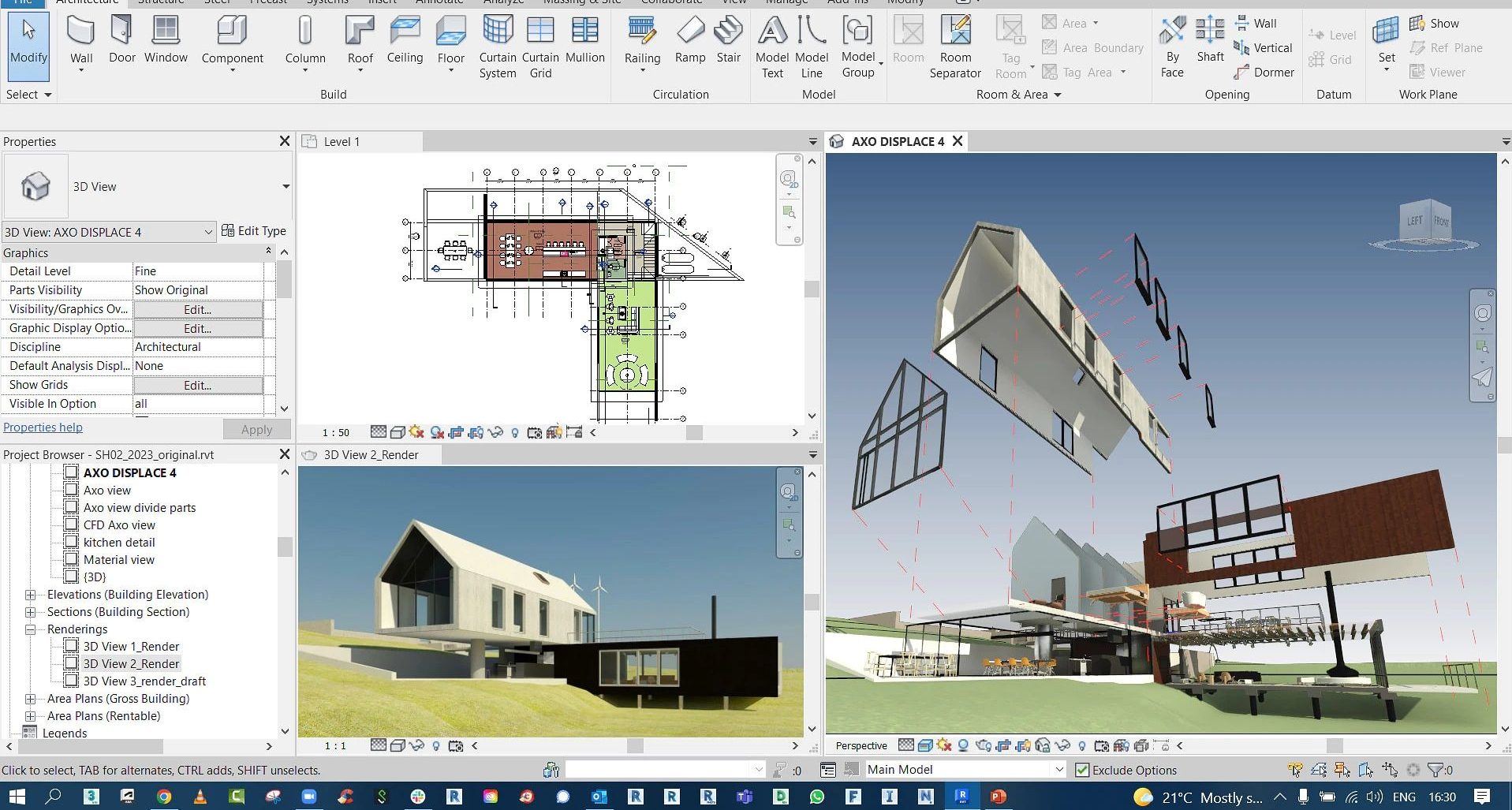Switch to the Level 1 view tab
The width and height of the screenshot is (1512, 810).
click(342, 141)
